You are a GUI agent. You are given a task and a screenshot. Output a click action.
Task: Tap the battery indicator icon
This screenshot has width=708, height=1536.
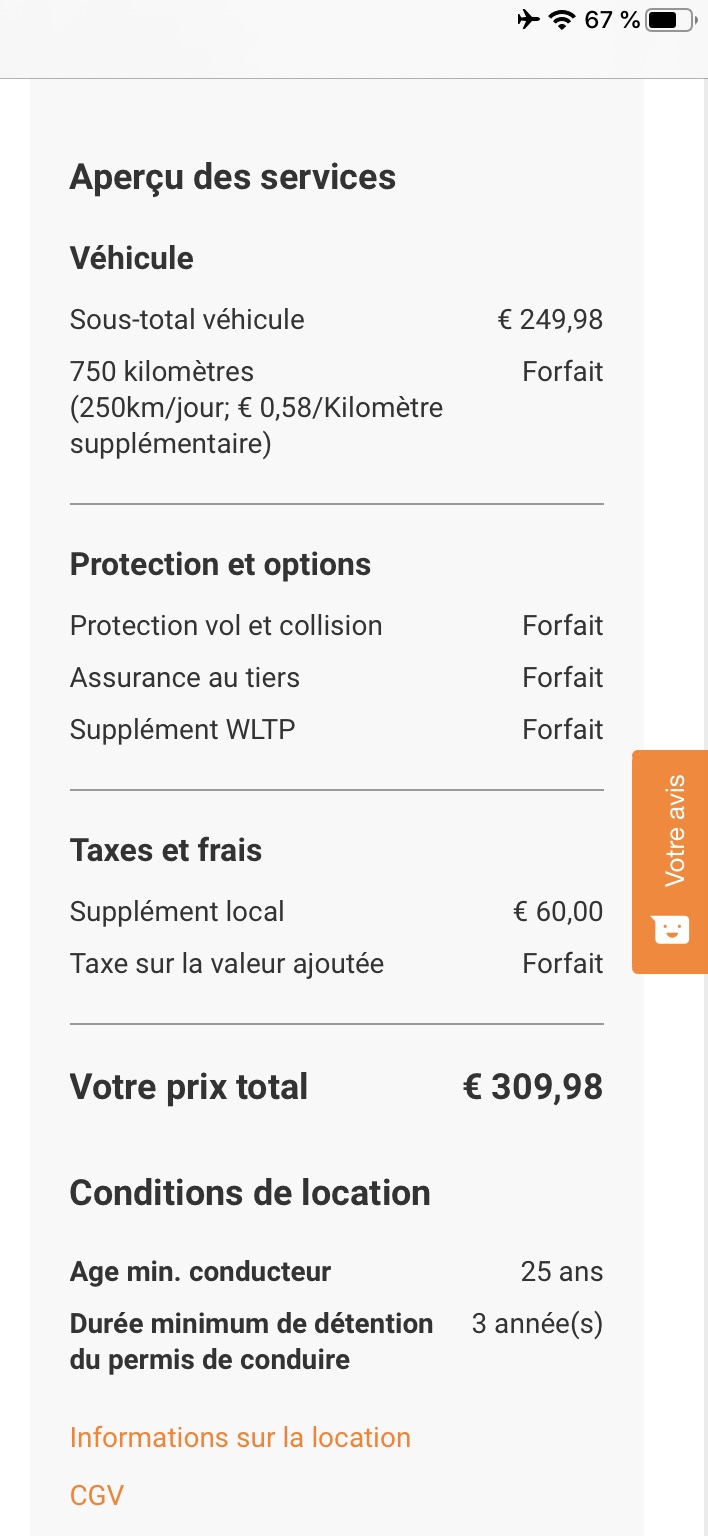669,20
